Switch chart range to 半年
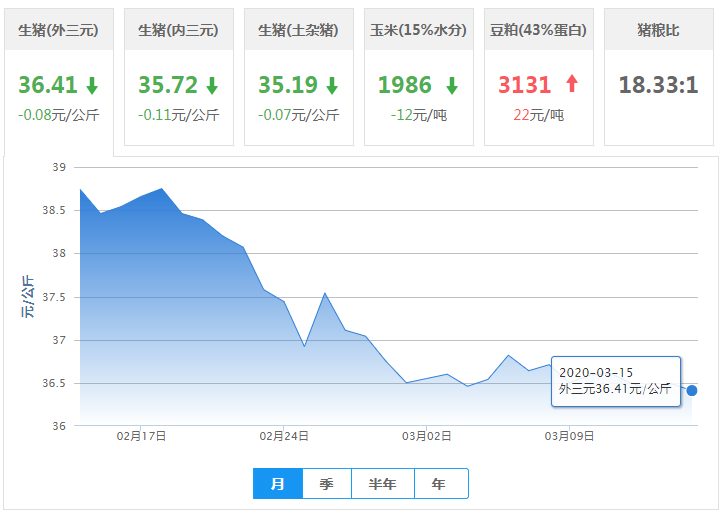The height and width of the screenshot is (514, 724). coord(382,484)
